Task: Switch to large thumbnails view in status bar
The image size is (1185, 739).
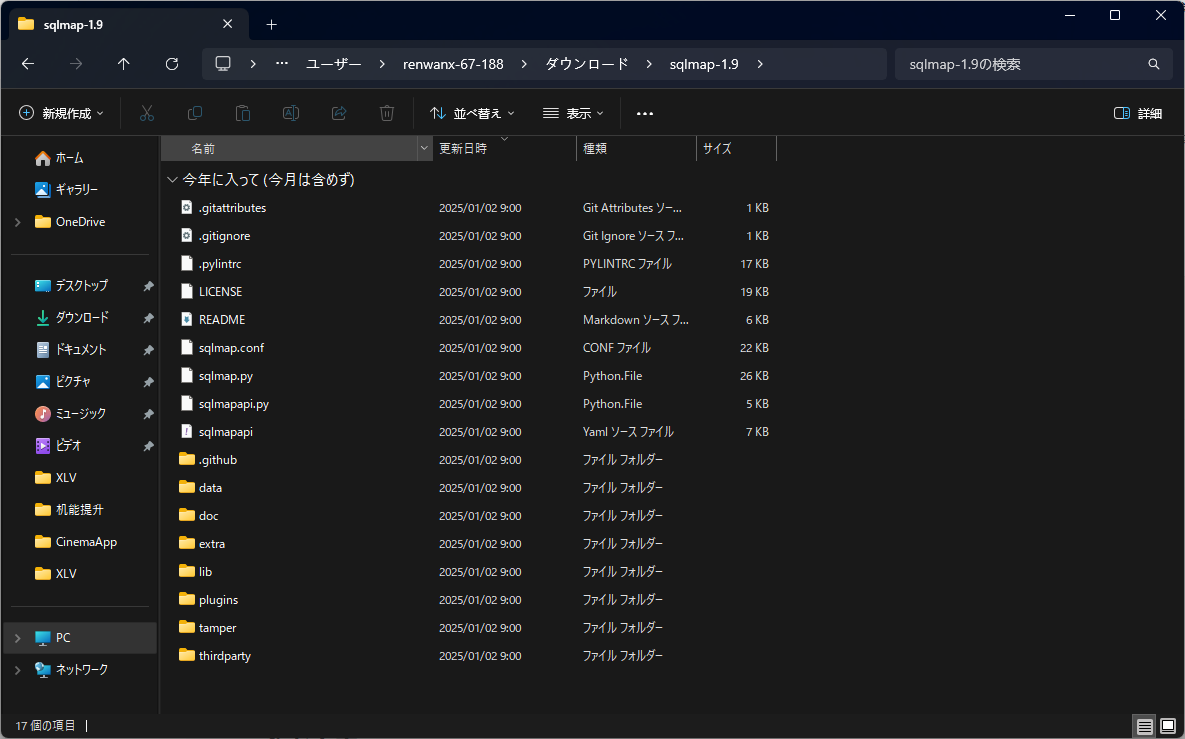Action: tap(1167, 726)
